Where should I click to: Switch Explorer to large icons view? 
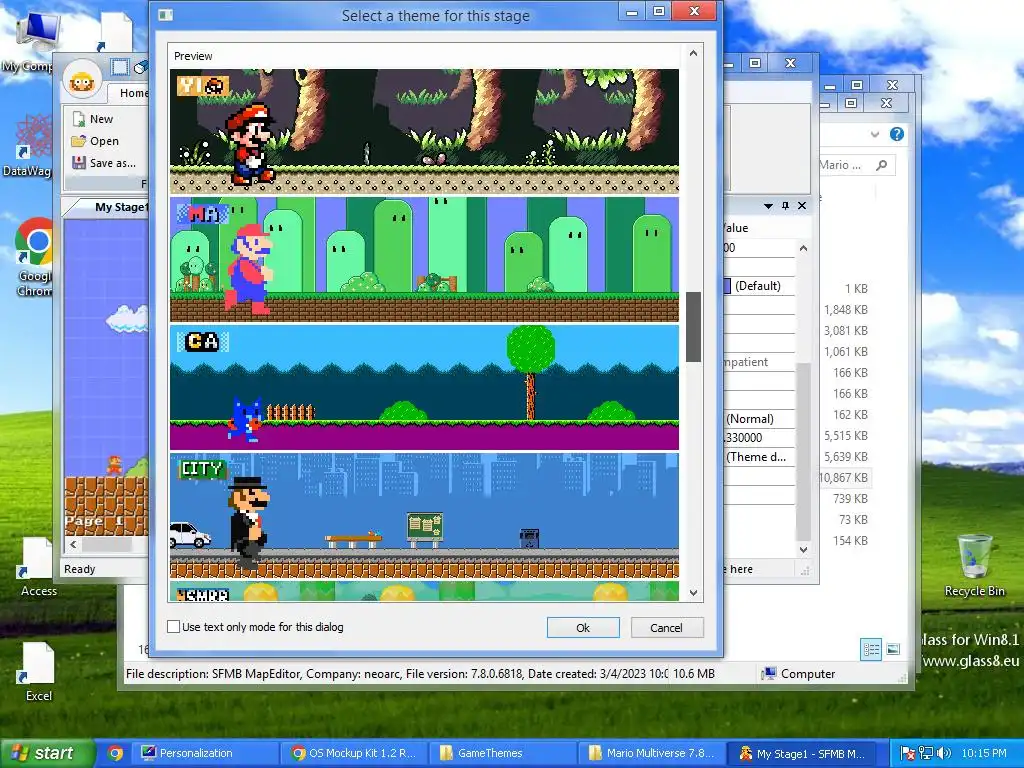(x=893, y=649)
